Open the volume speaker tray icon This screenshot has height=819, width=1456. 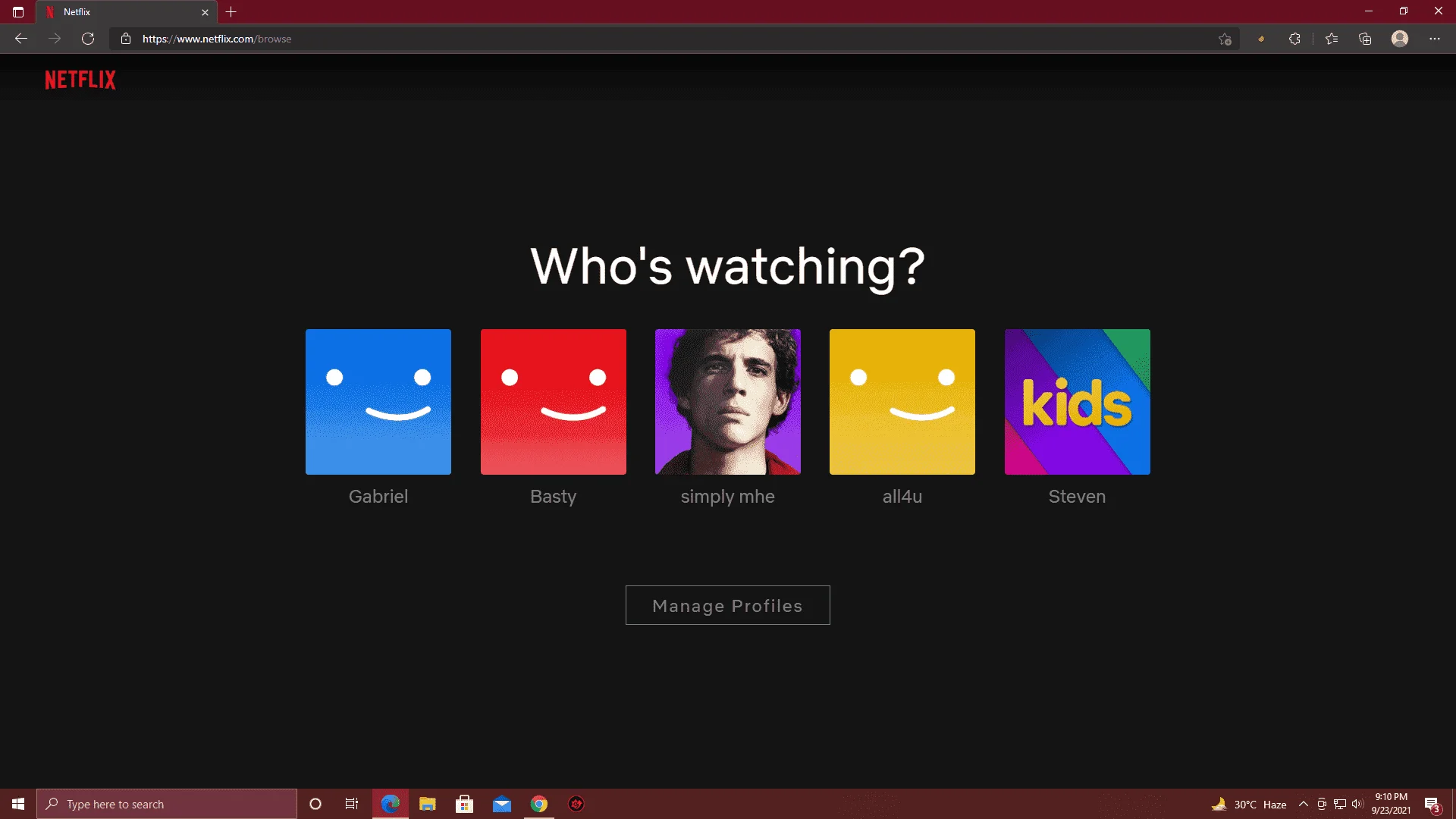[x=1357, y=804]
